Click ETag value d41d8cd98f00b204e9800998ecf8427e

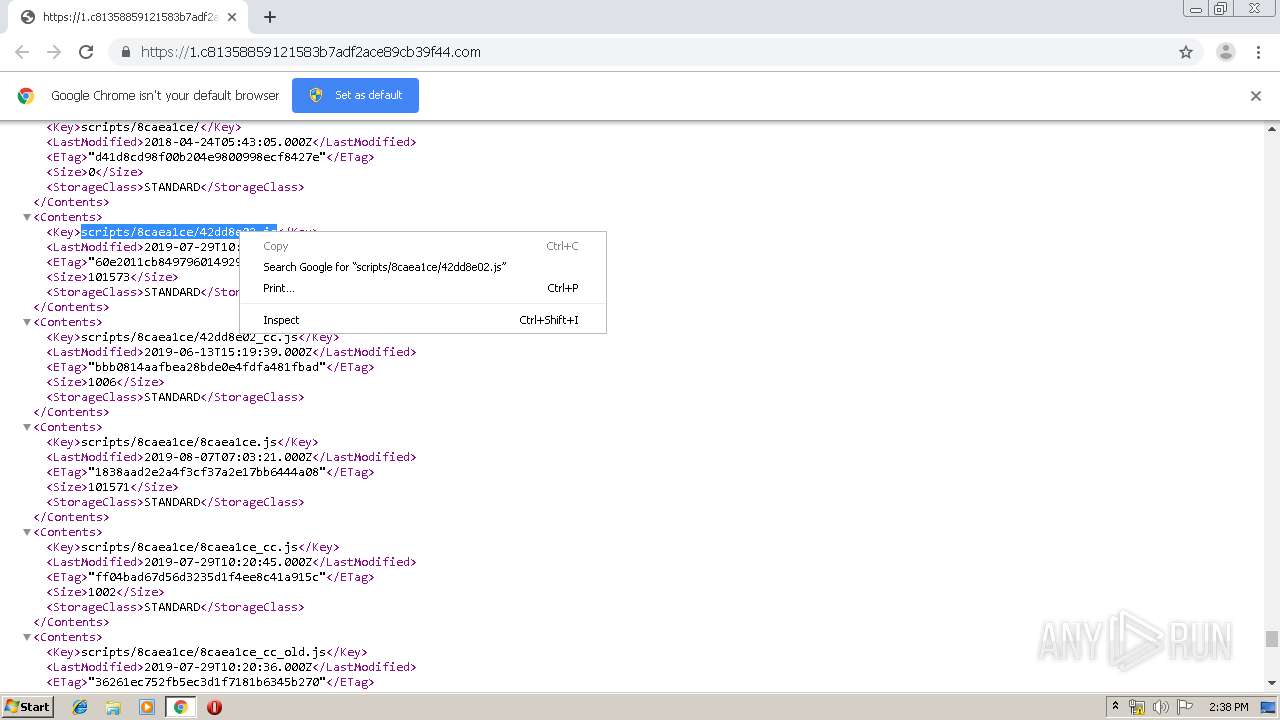207,157
